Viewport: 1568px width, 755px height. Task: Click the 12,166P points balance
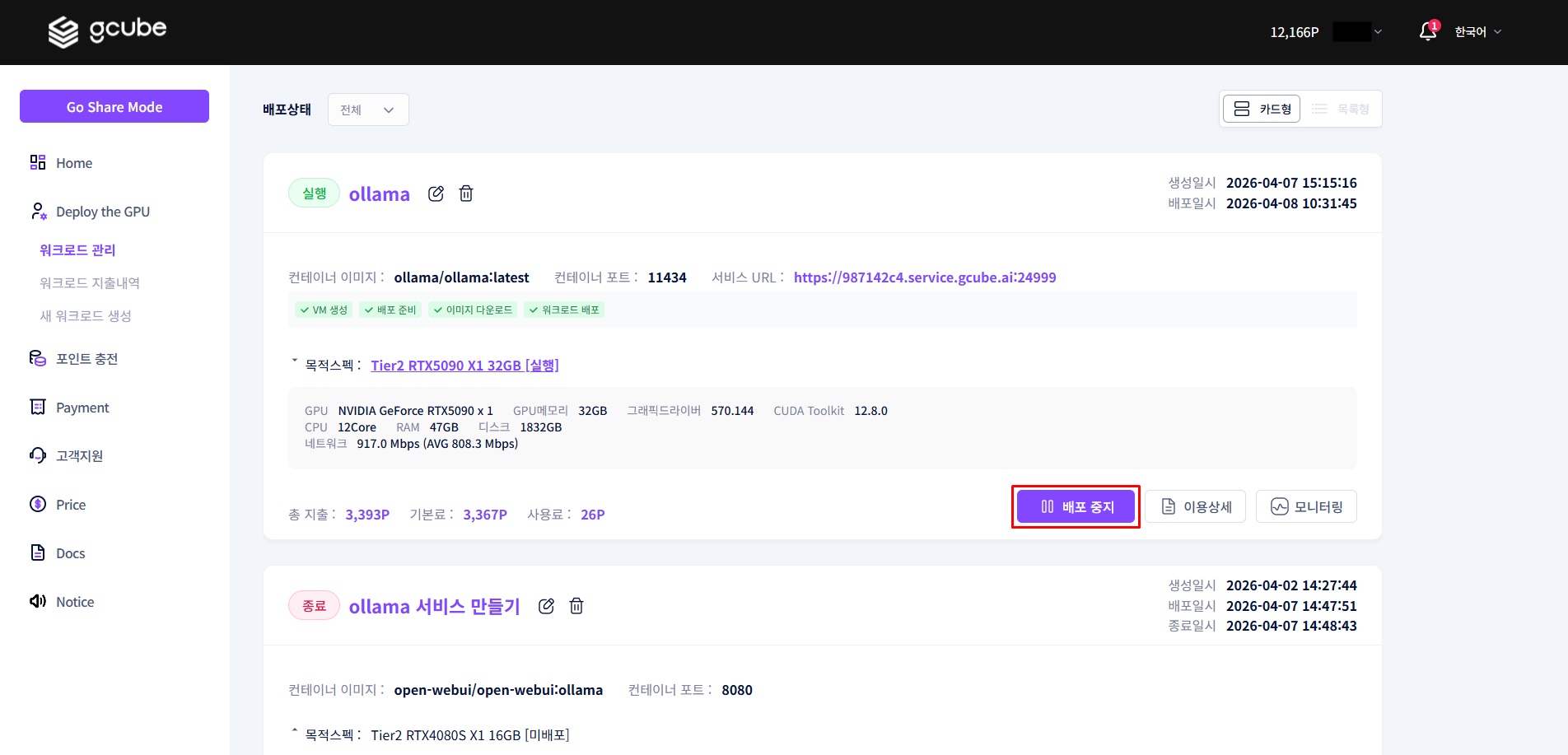(x=1294, y=32)
